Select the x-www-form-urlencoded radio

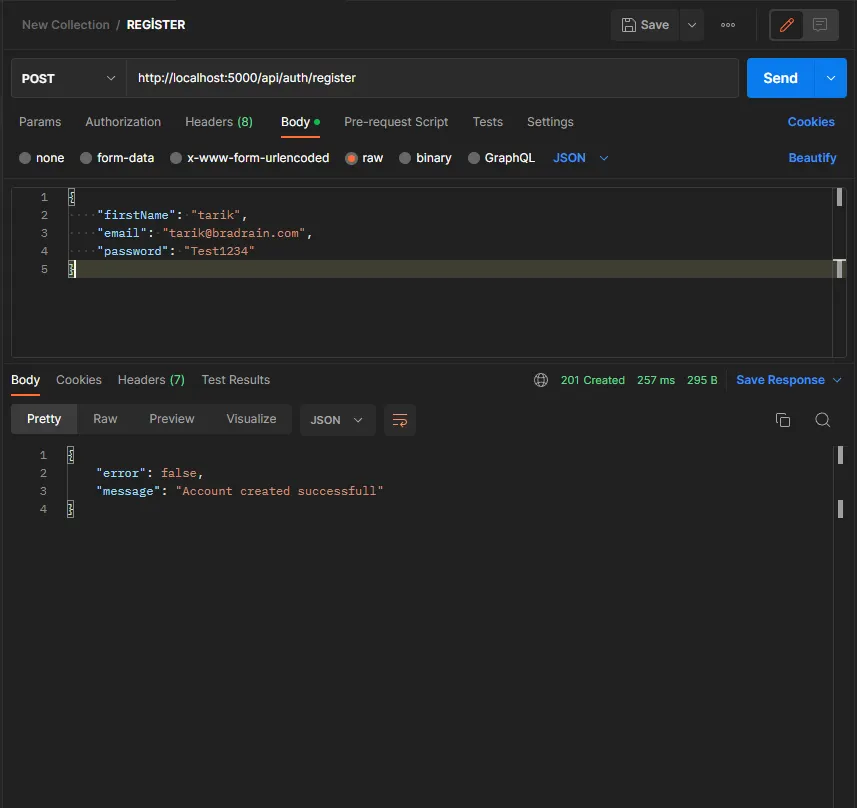(175, 158)
